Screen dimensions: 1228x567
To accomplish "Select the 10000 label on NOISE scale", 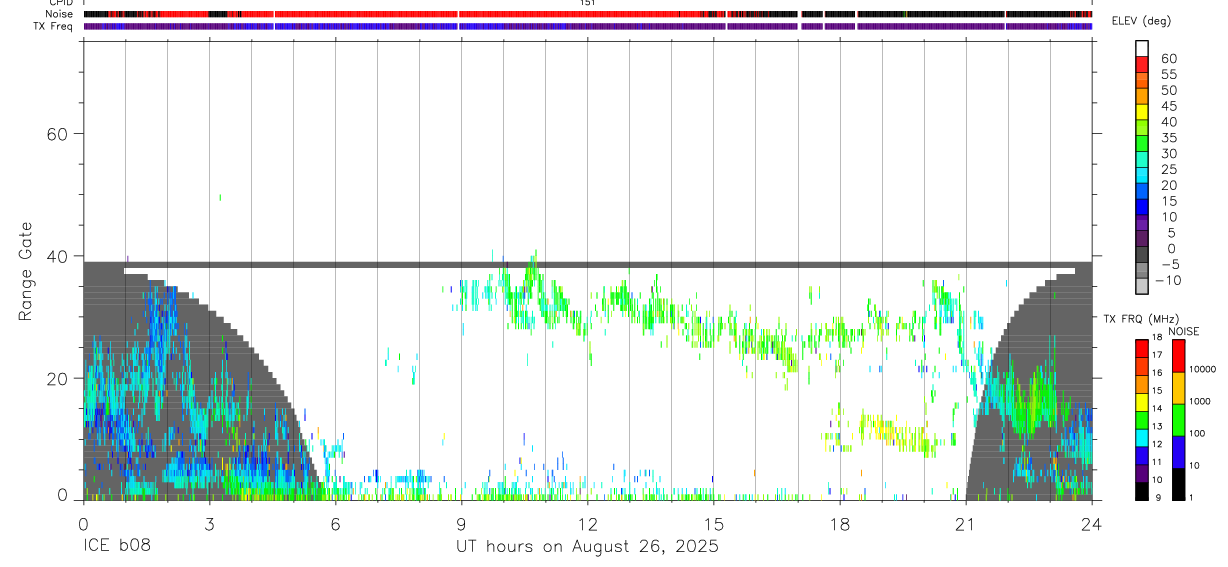I will click(1203, 369).
